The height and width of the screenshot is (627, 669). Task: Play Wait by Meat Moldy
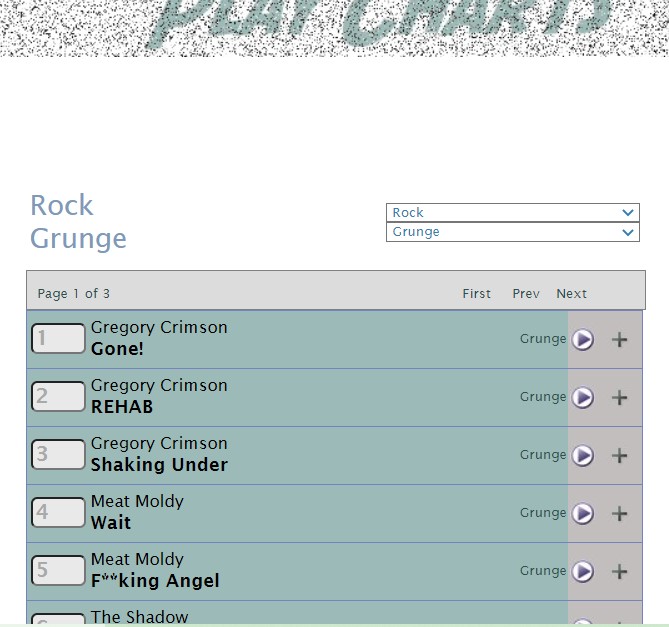click(583, 514)
